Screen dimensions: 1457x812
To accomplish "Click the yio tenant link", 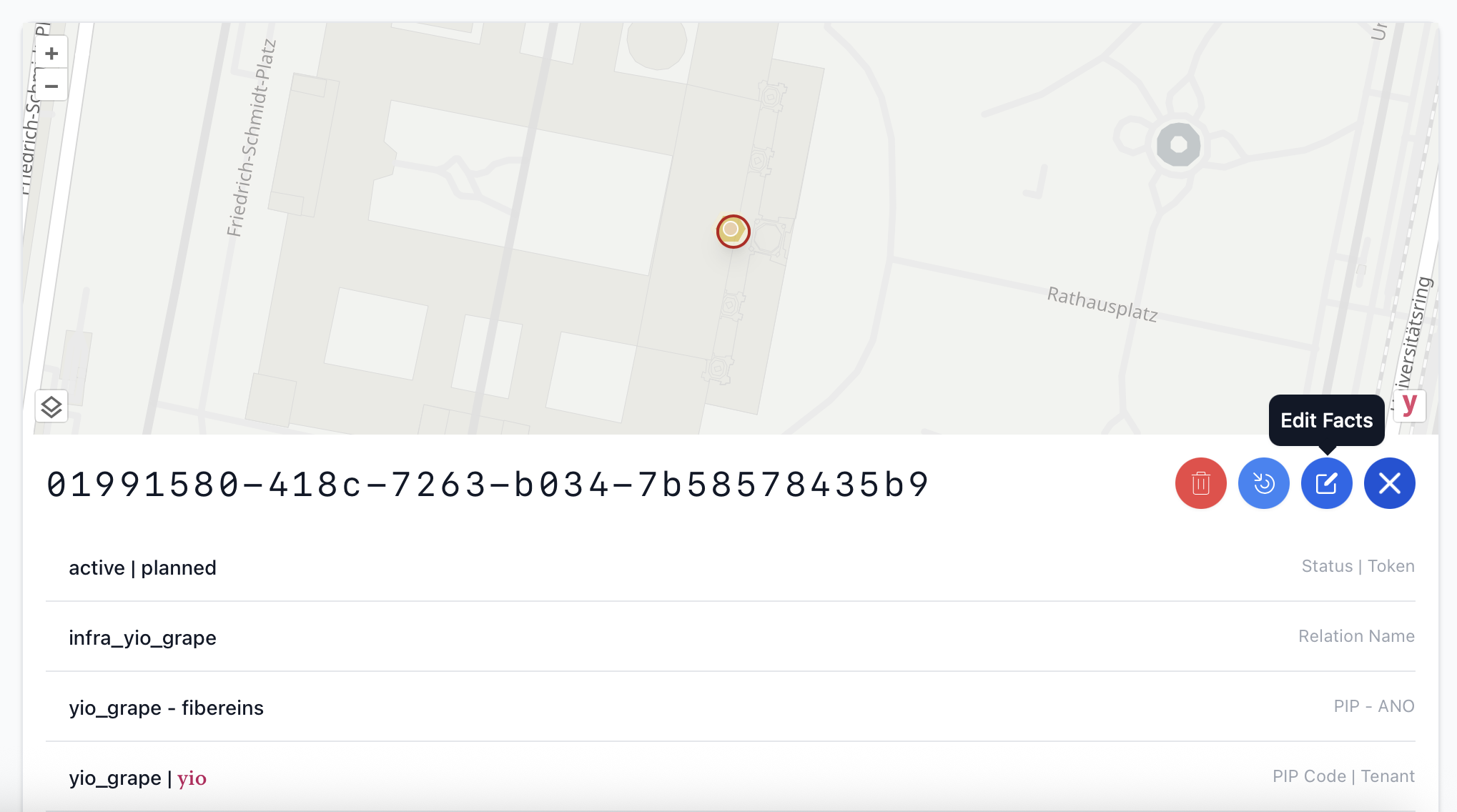I will tap(192, 778).
